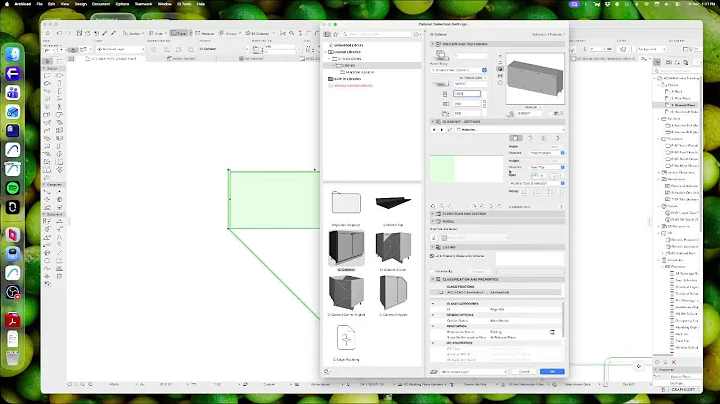Open the Document menu in the menu bar
720x404 pixels.
point(101,4)
